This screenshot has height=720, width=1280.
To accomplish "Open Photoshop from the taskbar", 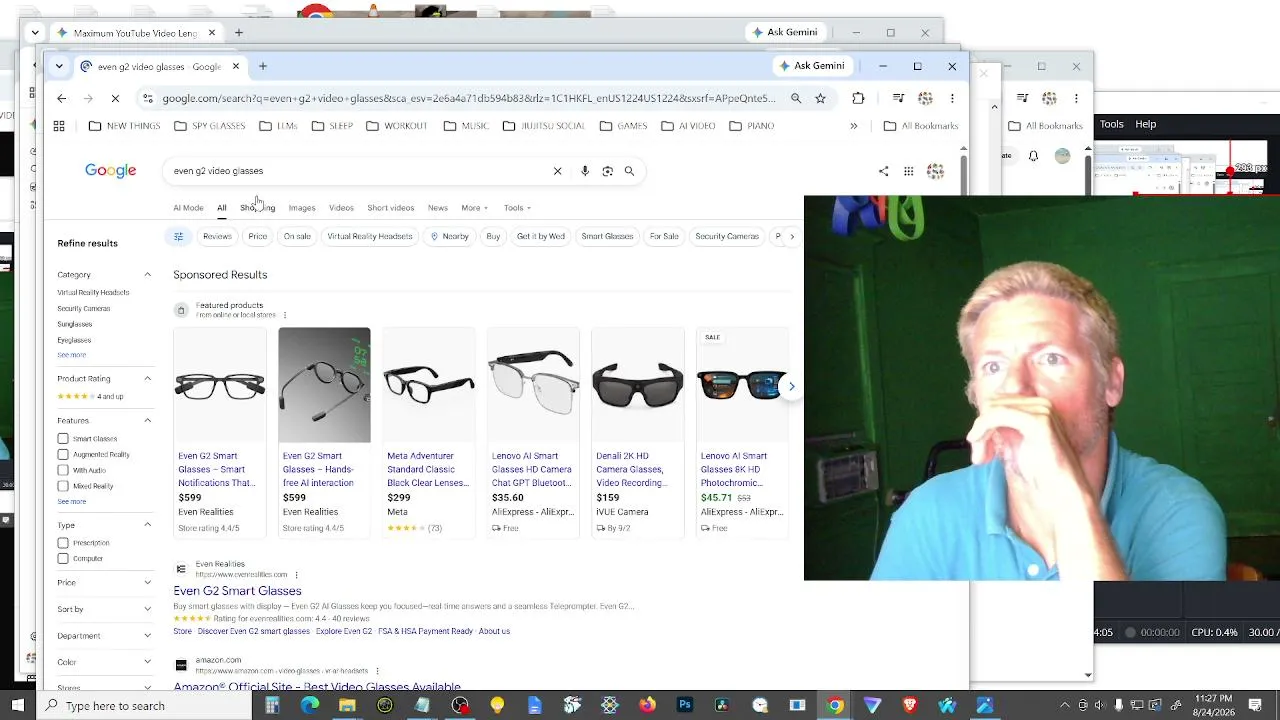I will point(684,705).
